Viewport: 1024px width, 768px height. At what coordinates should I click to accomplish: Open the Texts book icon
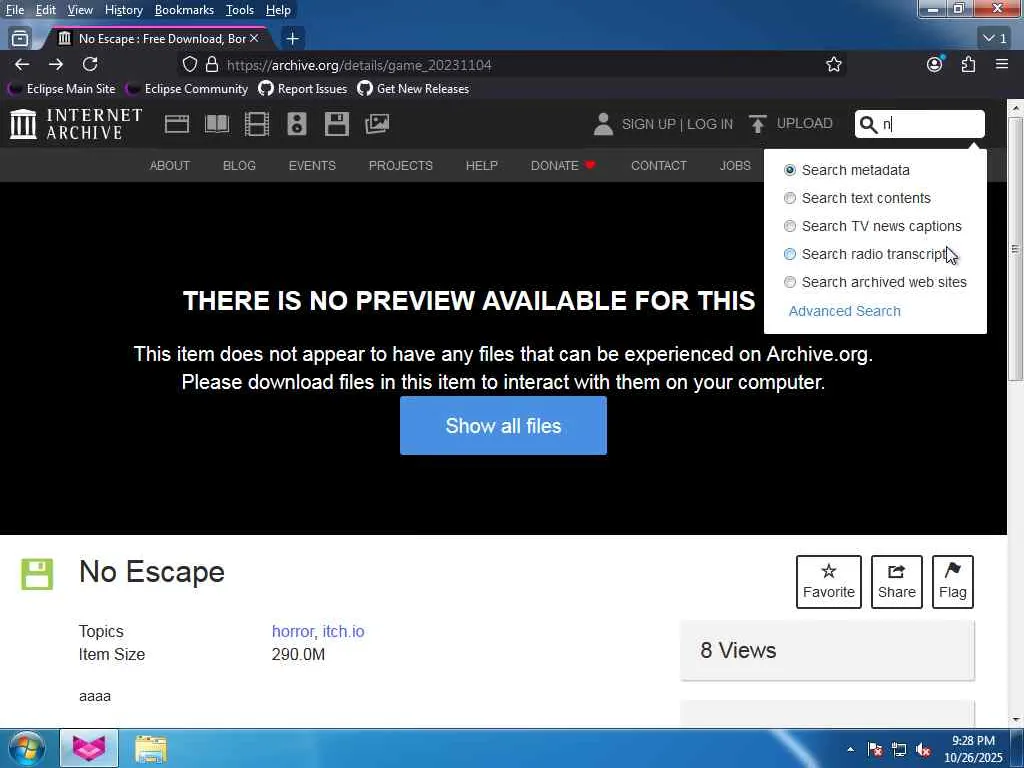pyautogui.click(x=217, y=123)
